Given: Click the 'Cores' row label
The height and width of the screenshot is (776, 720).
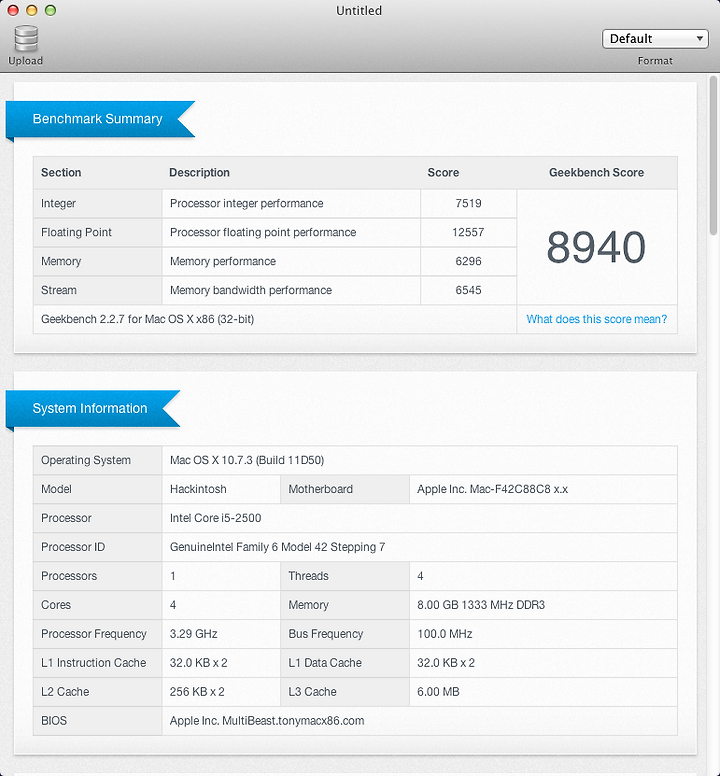Looking at the screenshot, I should point(56,605).
